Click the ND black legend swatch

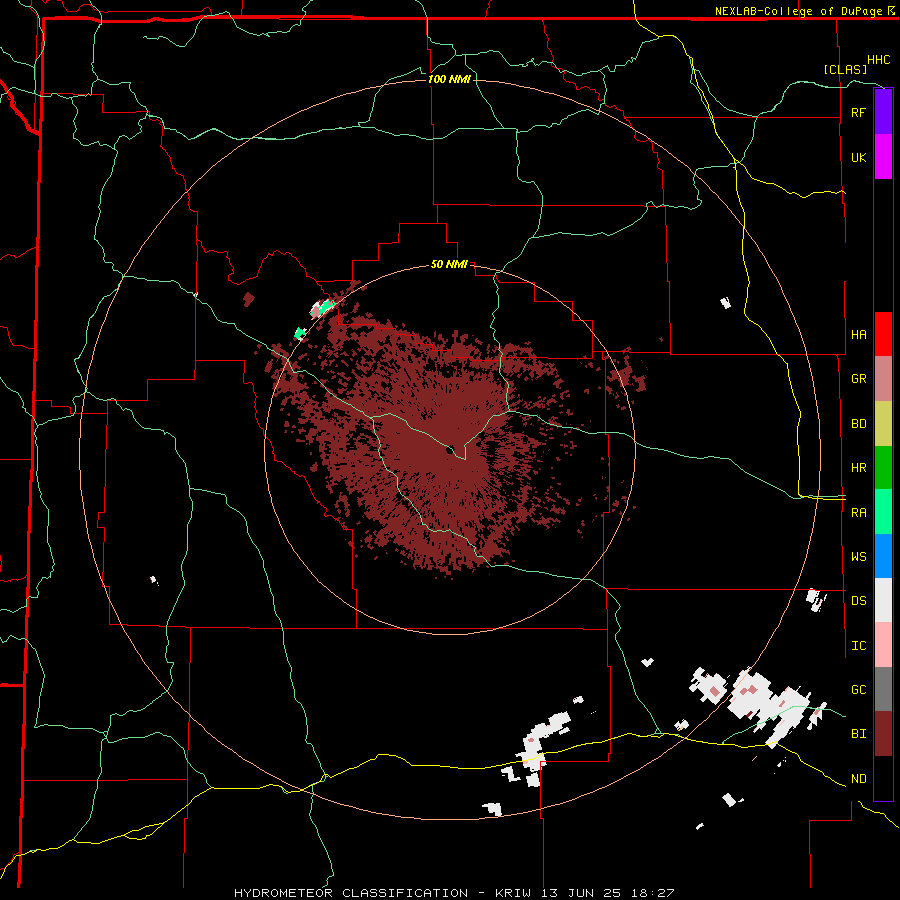click(x=883, y=778)
